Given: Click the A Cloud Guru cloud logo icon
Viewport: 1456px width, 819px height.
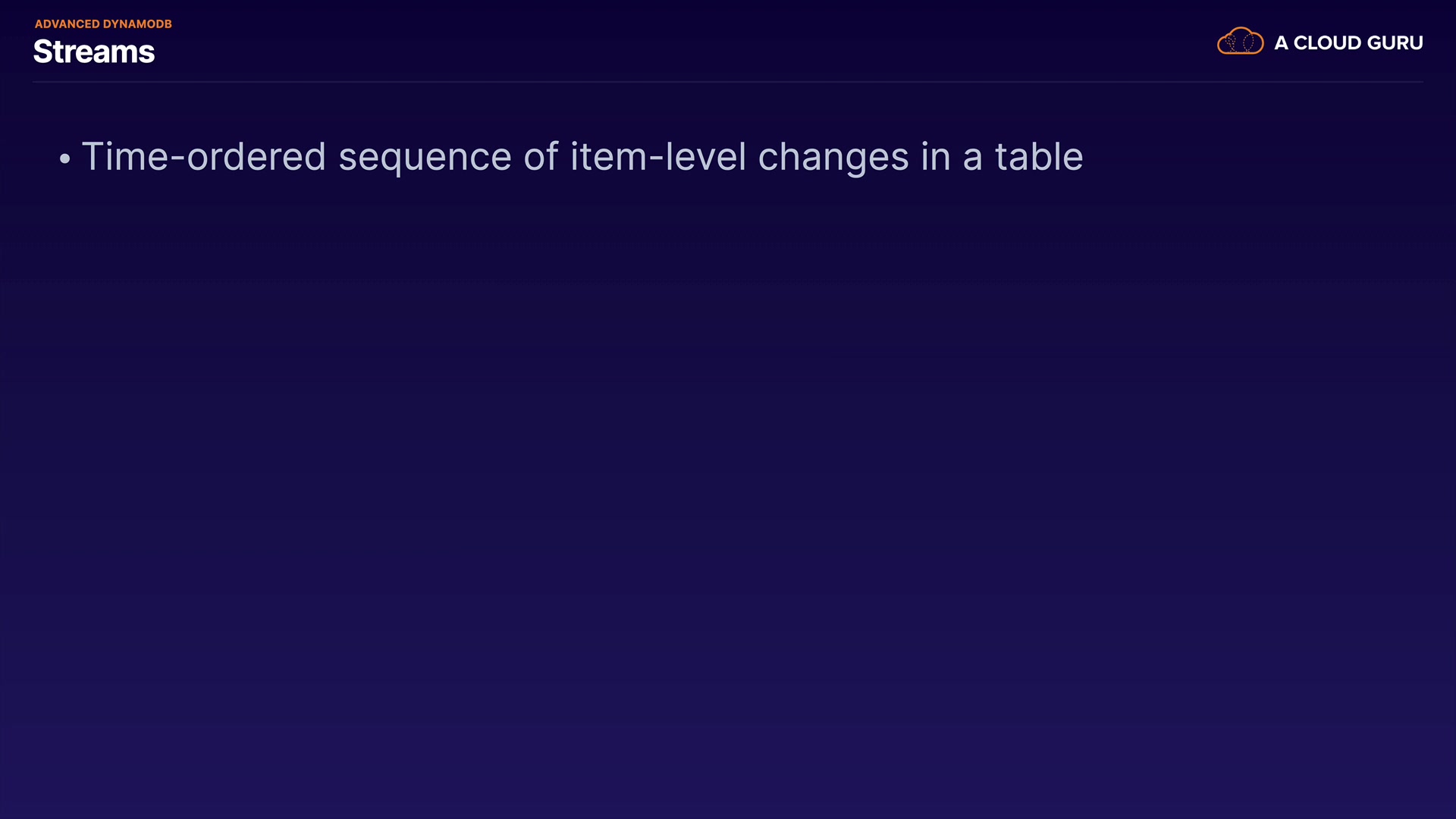Looking at the screenshot, I should (x=1240, y=42).
